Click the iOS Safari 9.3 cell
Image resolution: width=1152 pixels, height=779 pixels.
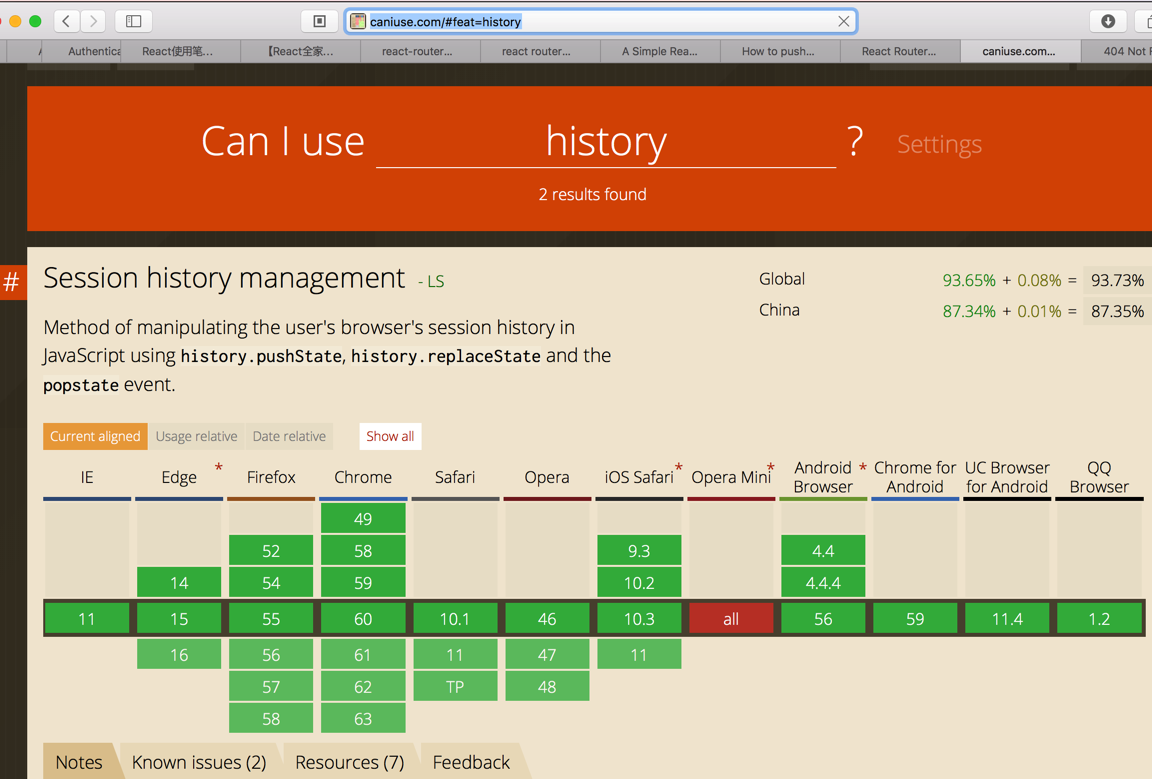639,550
